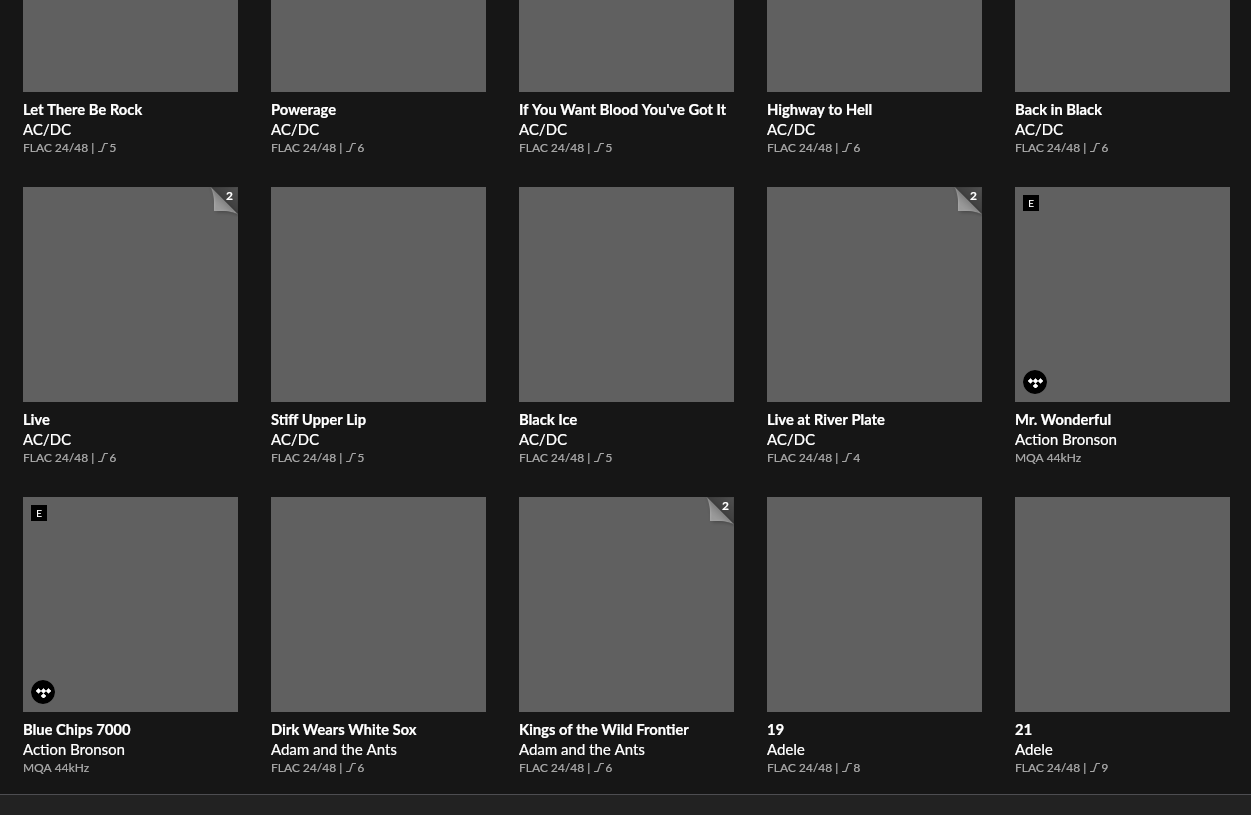Select the If You Want Blood You've Got It title
The width and height of the screenshot is (1251, 815).
tap(622, 110)
